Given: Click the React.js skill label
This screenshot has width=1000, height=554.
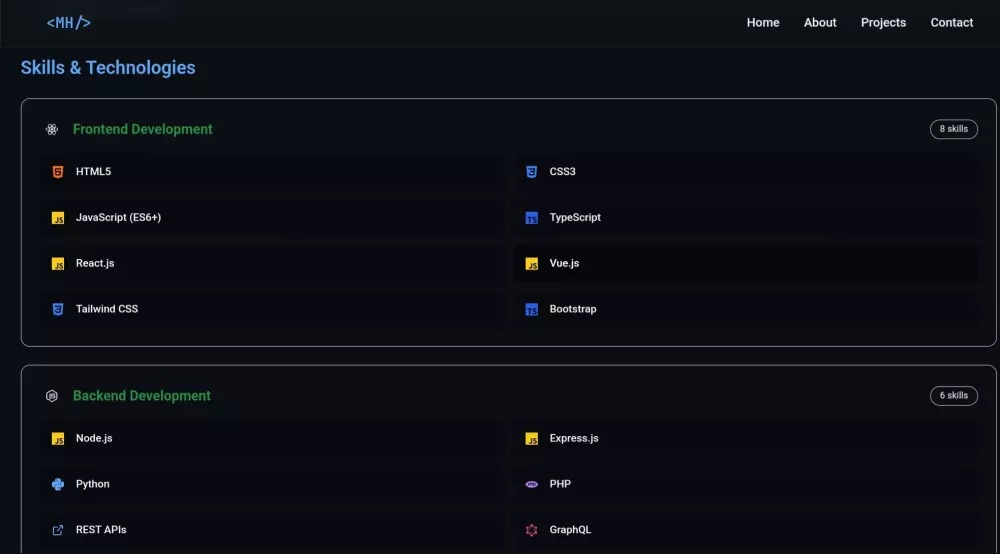Looking at the screenshot, I should pos(94,263).
